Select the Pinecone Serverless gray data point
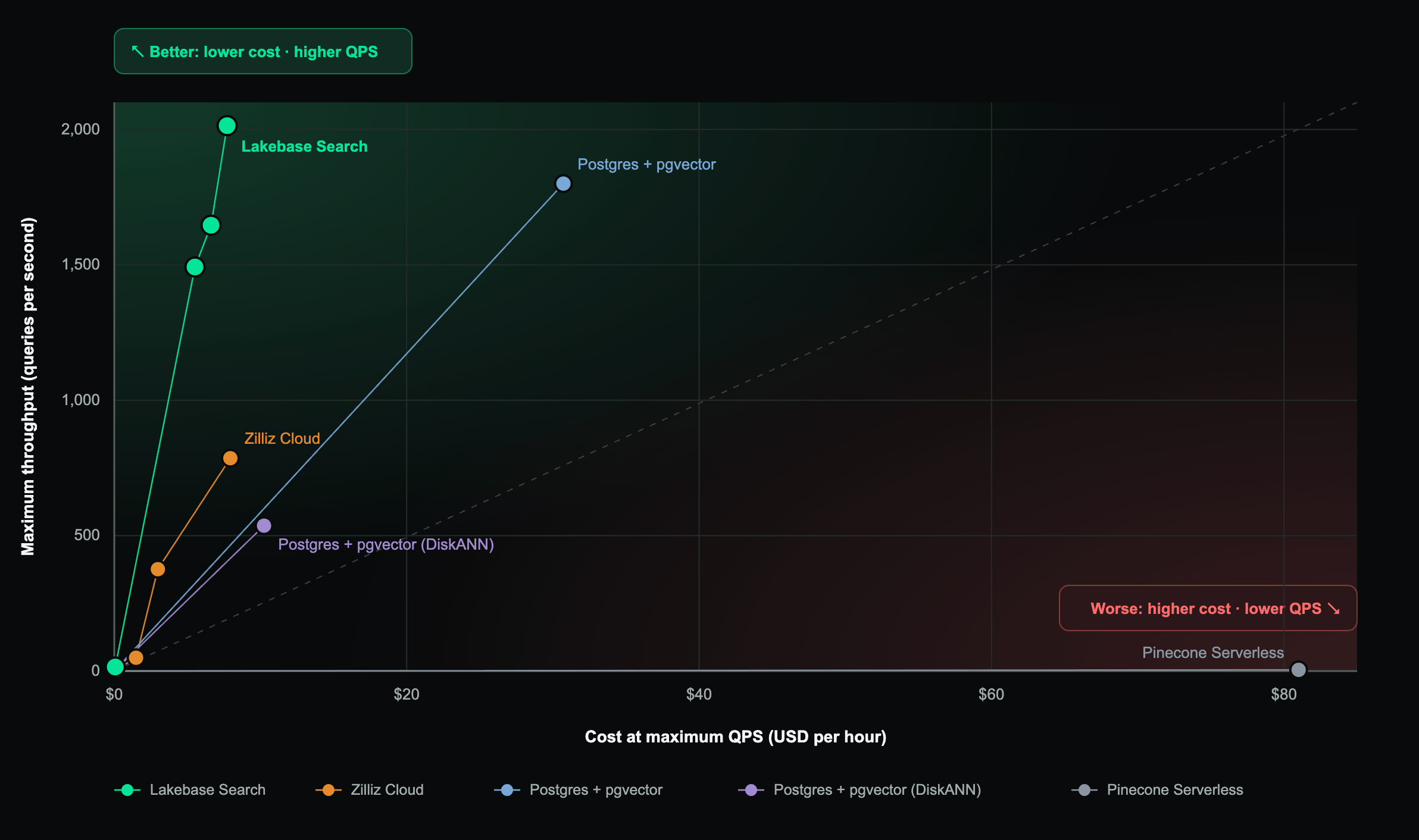Image resolution: width=1419 pixels, height=840 pixels. 1298,670
